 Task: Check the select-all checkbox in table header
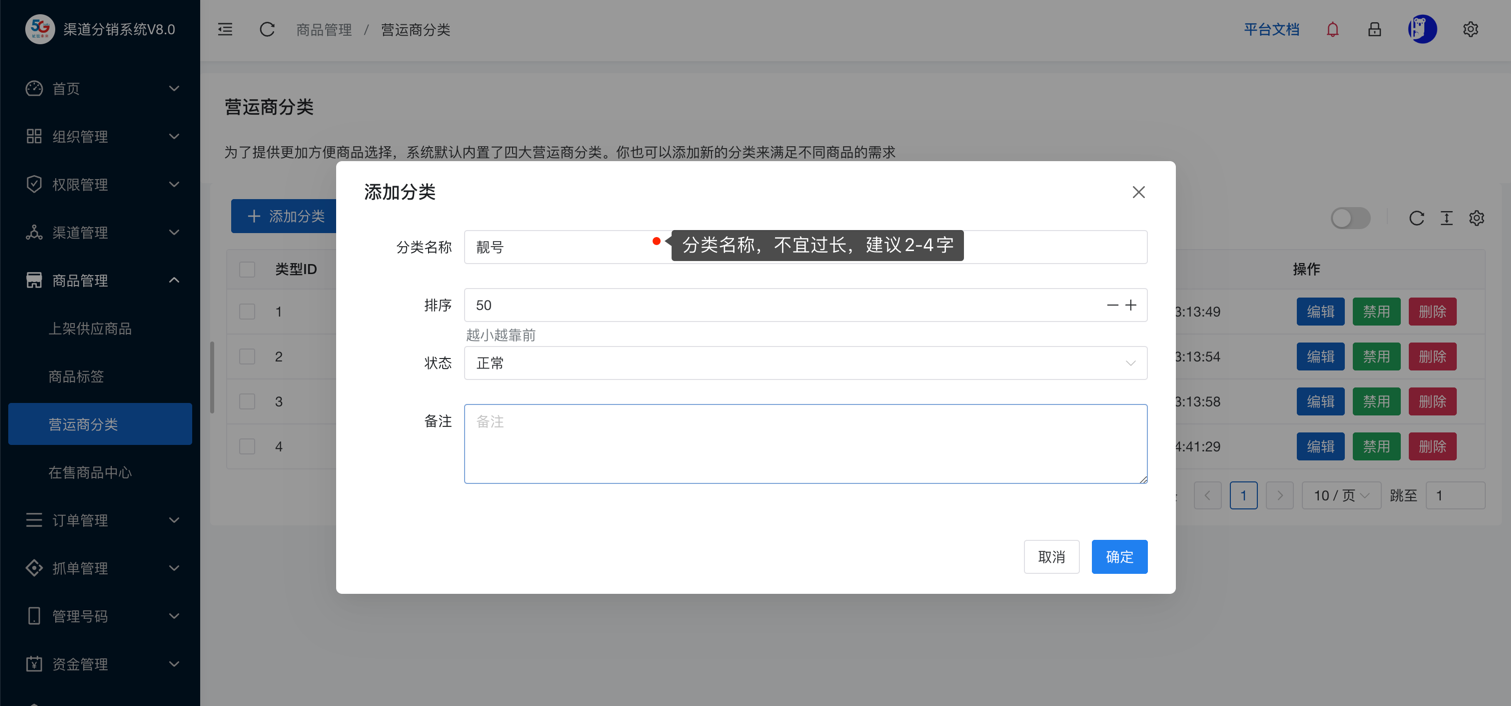(x=247, y=269)
